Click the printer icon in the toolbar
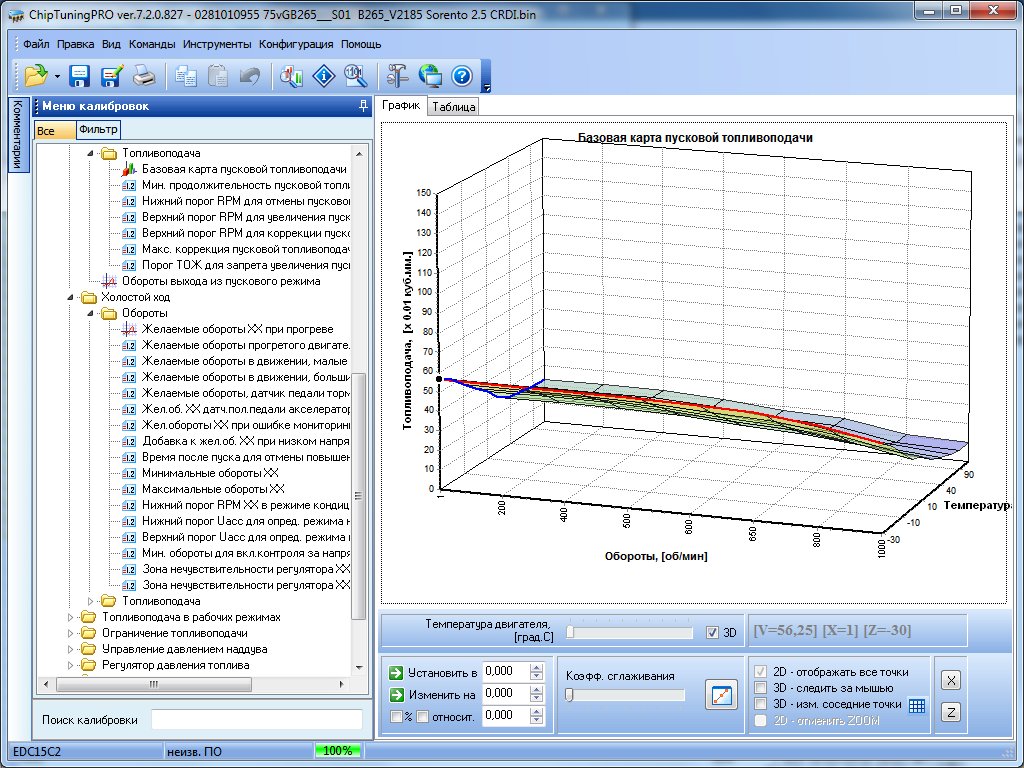Image resolution: width=1024 pixels, height=768 pixels. coord(144,75)
